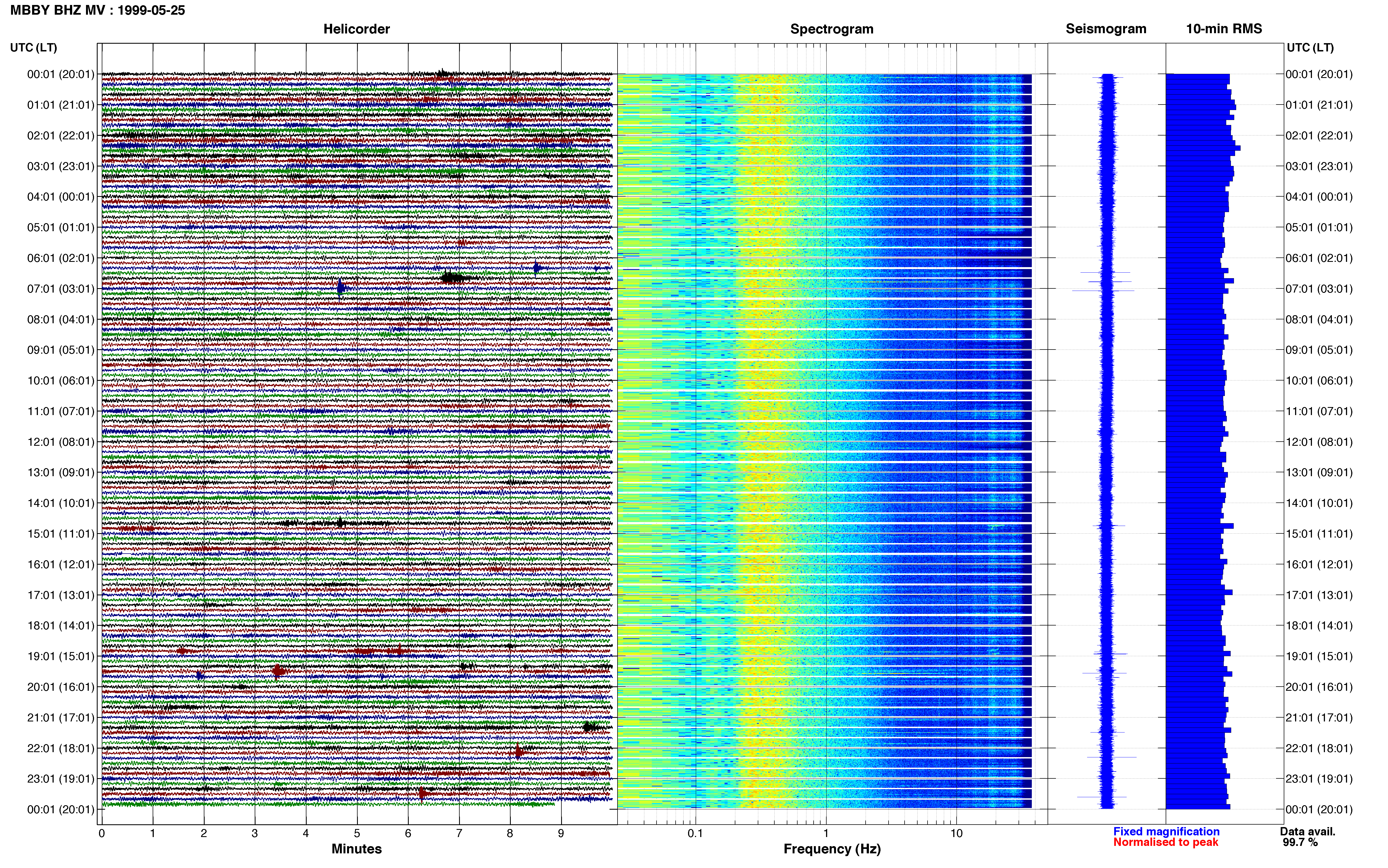Click the 'Minutes' x-axis label
Image resolution: width=1388 pixels, height=868 pixels.
(356, 848)
